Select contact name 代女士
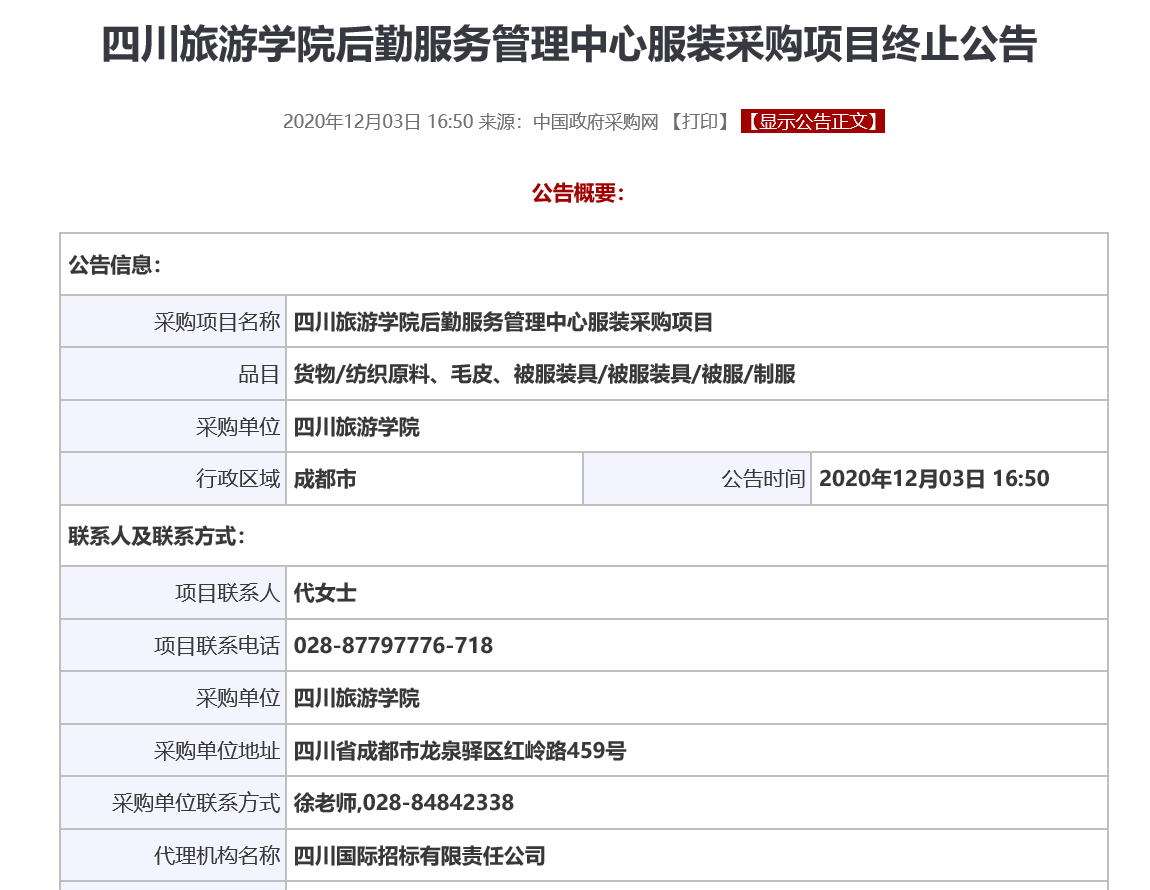This screenshot has height=890, width=1150. click(325, 593)
